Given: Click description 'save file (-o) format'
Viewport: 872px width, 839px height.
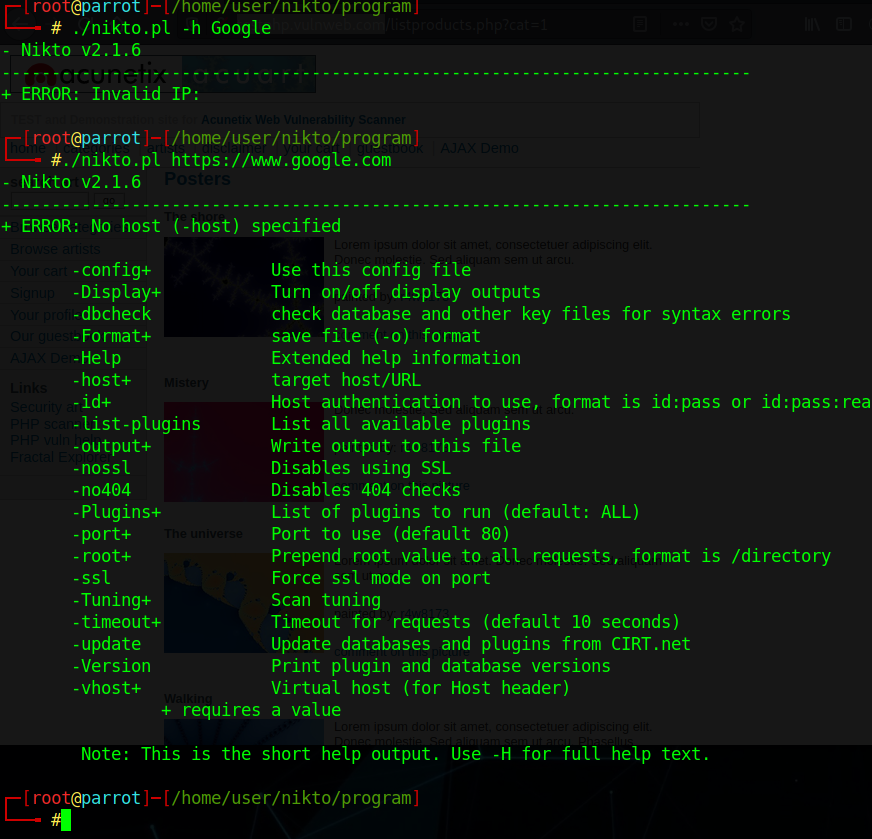Looking at the screenshot, I should pos(376,336).
